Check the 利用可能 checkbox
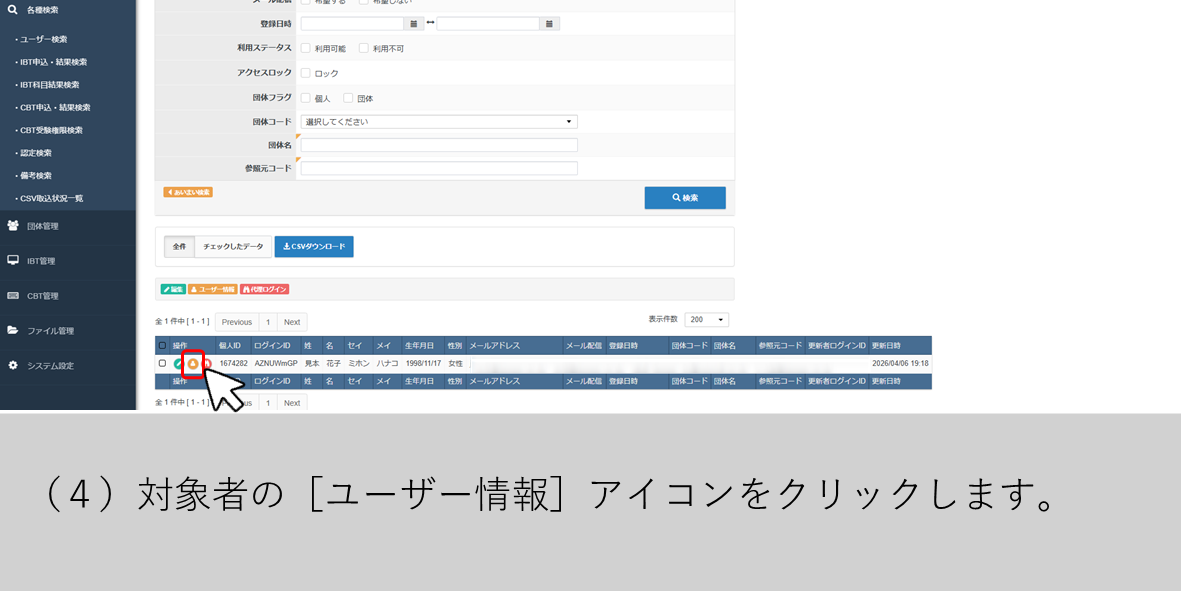Screen dimensions: 1181x591 point(306,48)
